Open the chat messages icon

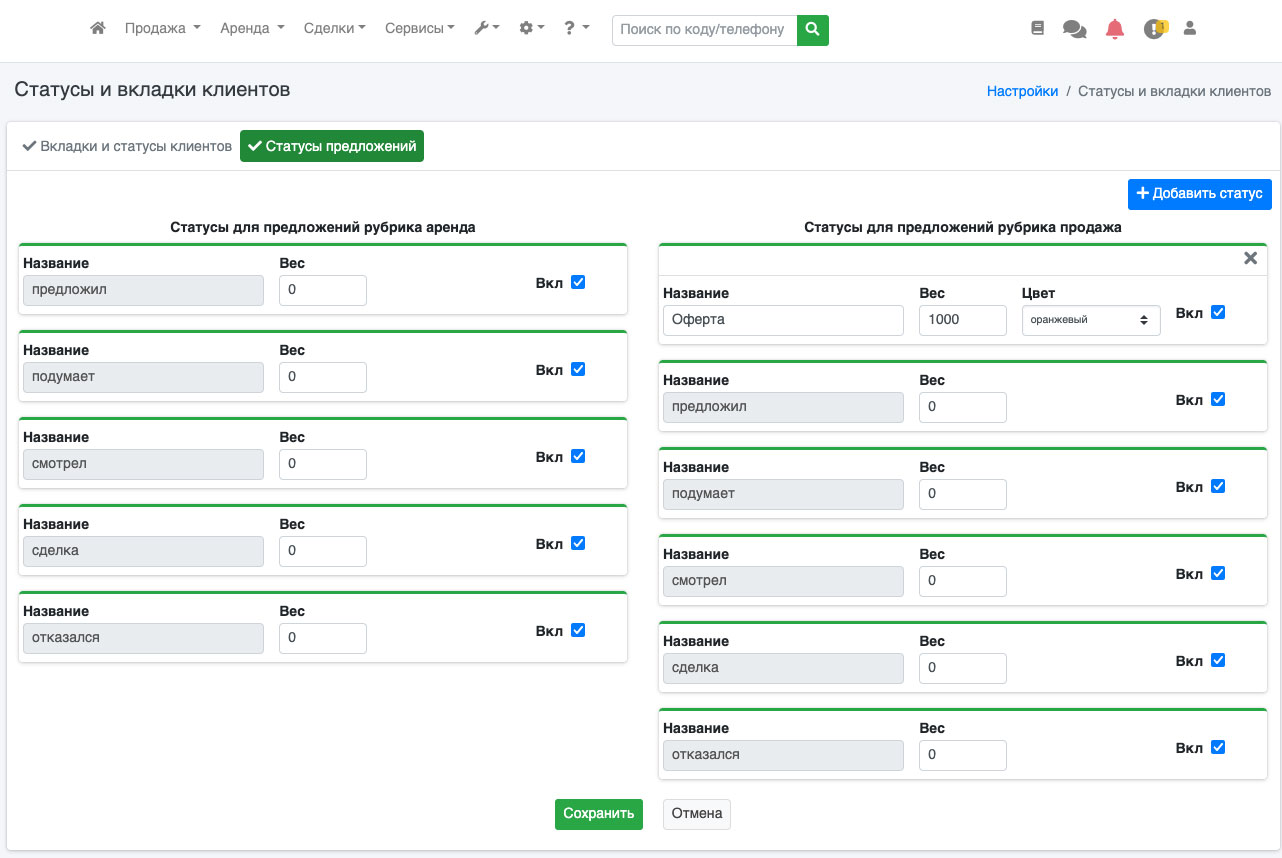[x=1075, y=30]
